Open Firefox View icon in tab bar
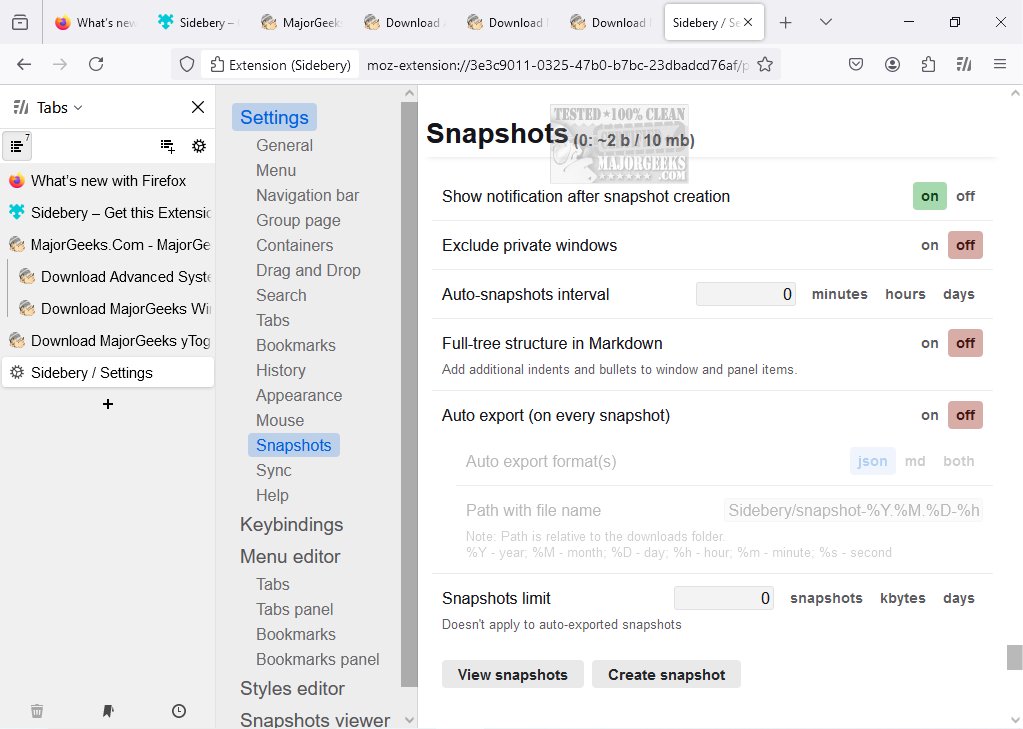 point(20,22)
